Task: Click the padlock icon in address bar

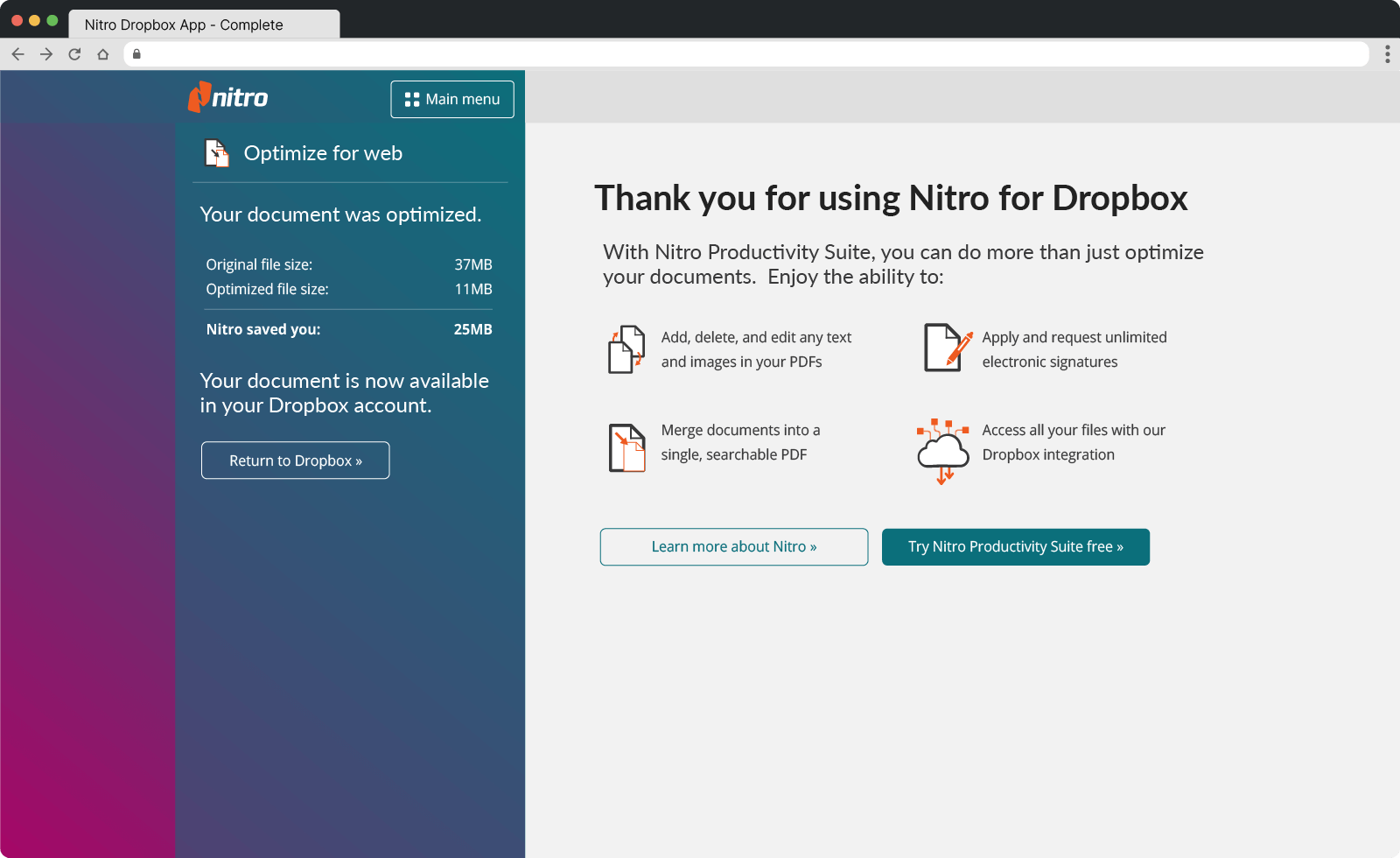Action: 136,54
